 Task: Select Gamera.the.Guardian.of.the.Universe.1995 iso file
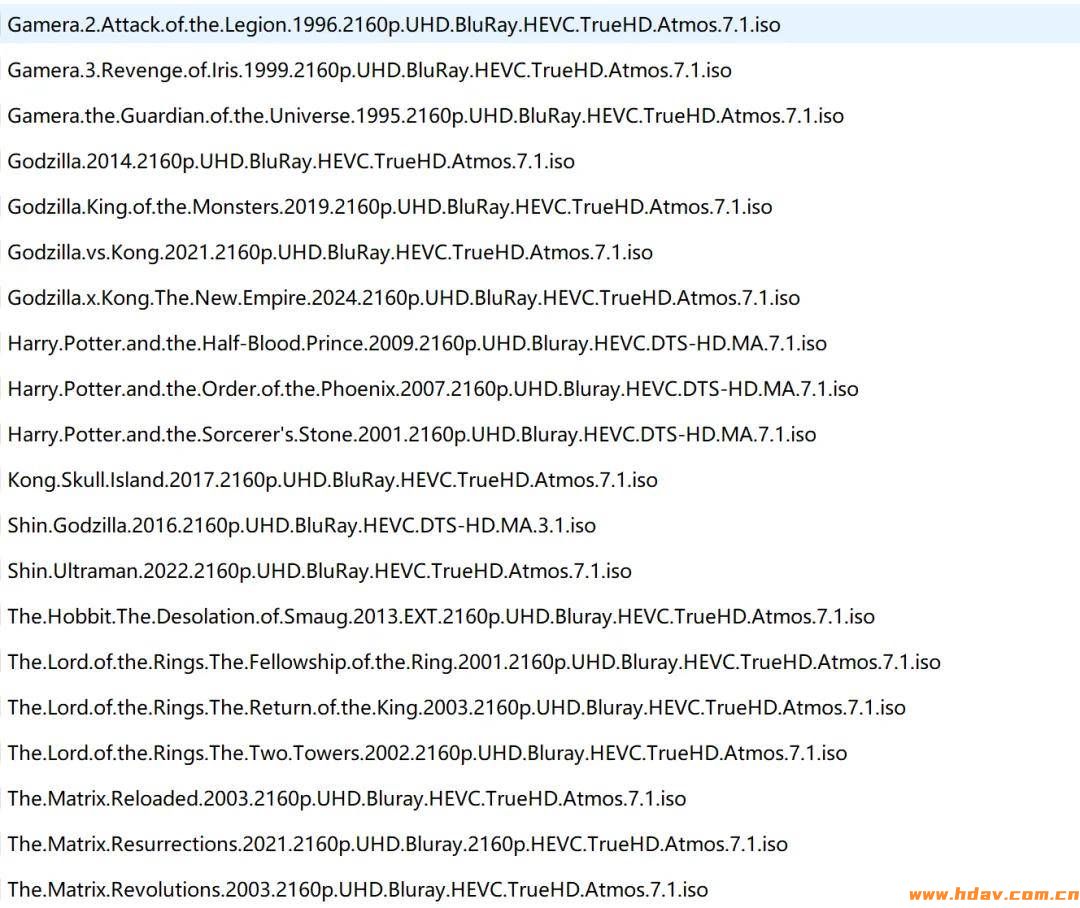[426, 116]
